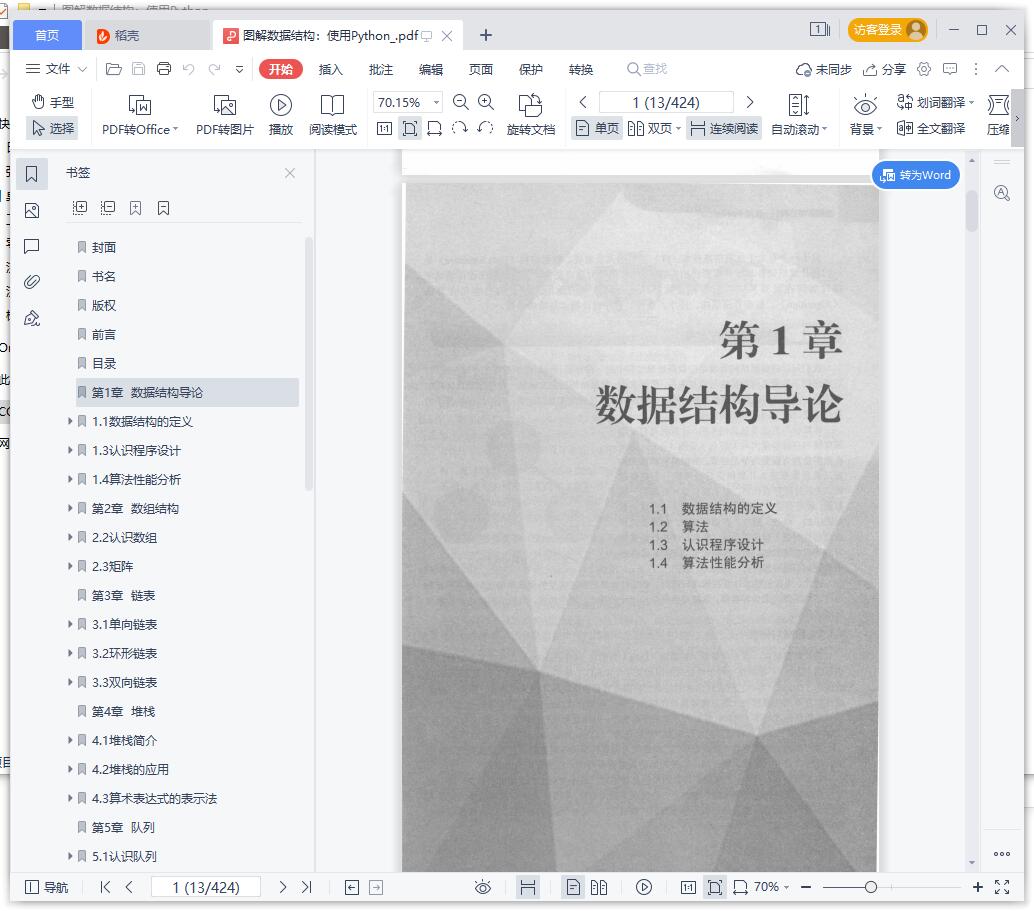
Task: Open thumbnails sidebar panel
Action: pos(32,211)
